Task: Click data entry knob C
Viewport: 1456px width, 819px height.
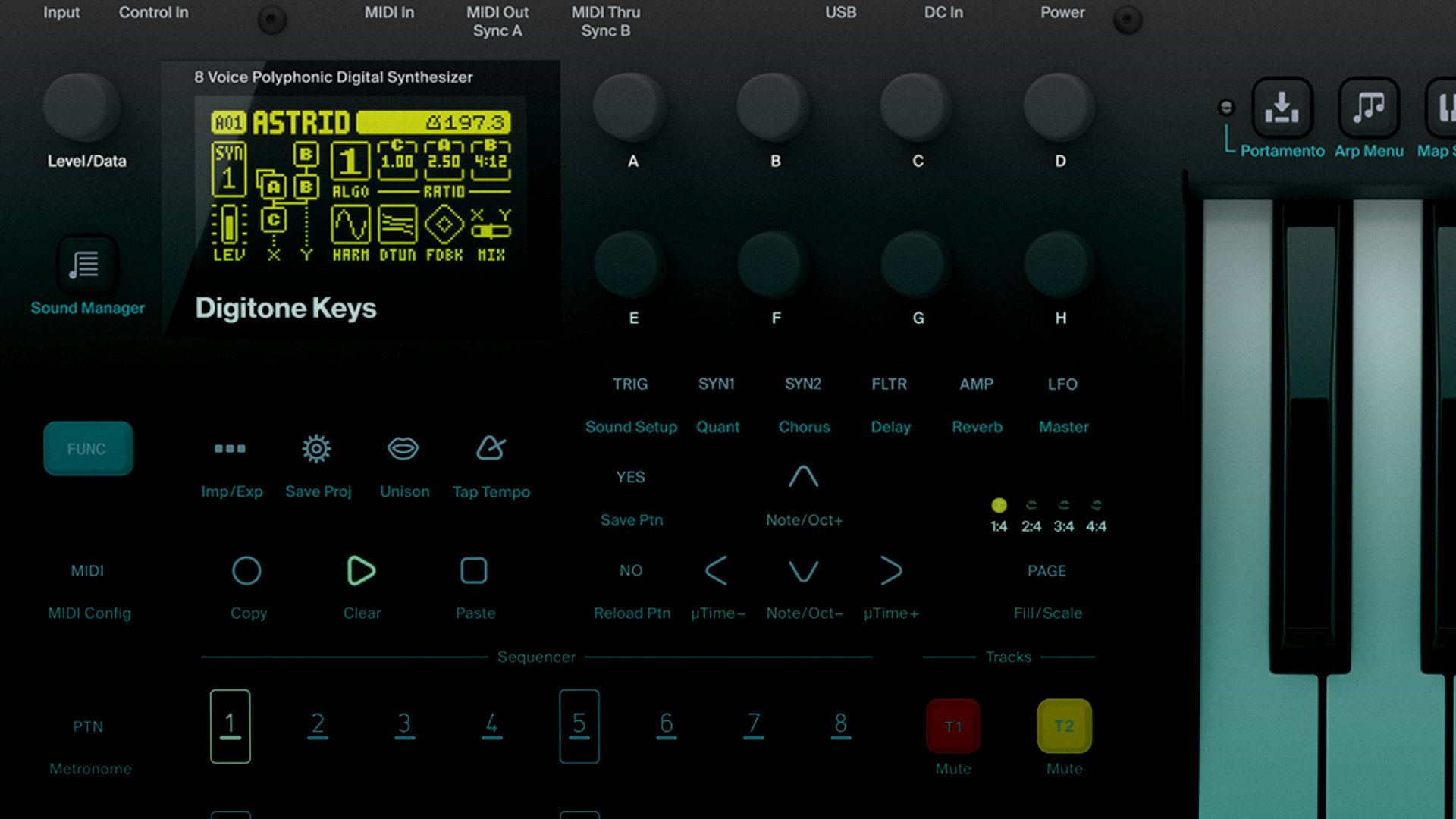Action: coord(917,108)
